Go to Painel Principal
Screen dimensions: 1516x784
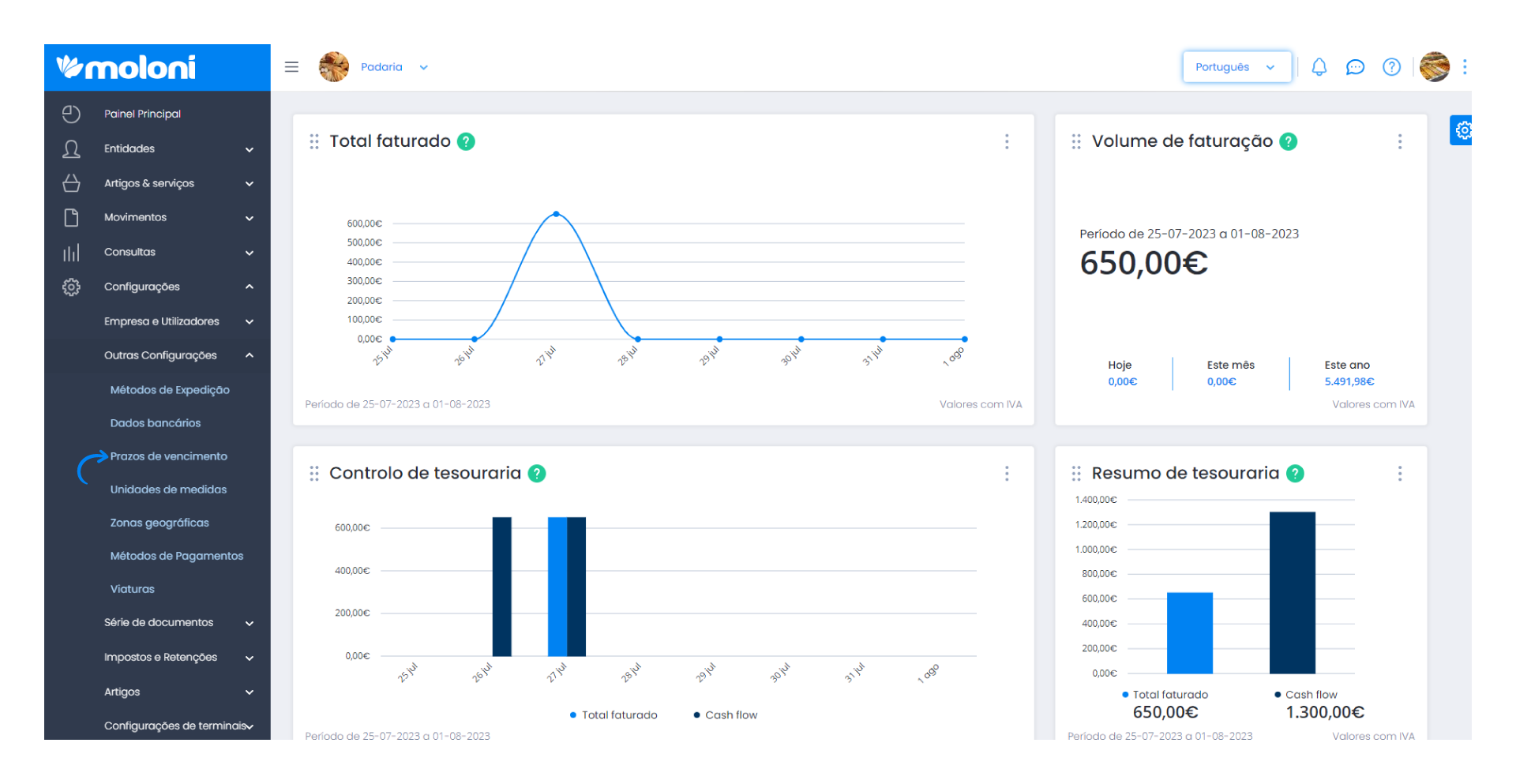[x=142, y=114]
